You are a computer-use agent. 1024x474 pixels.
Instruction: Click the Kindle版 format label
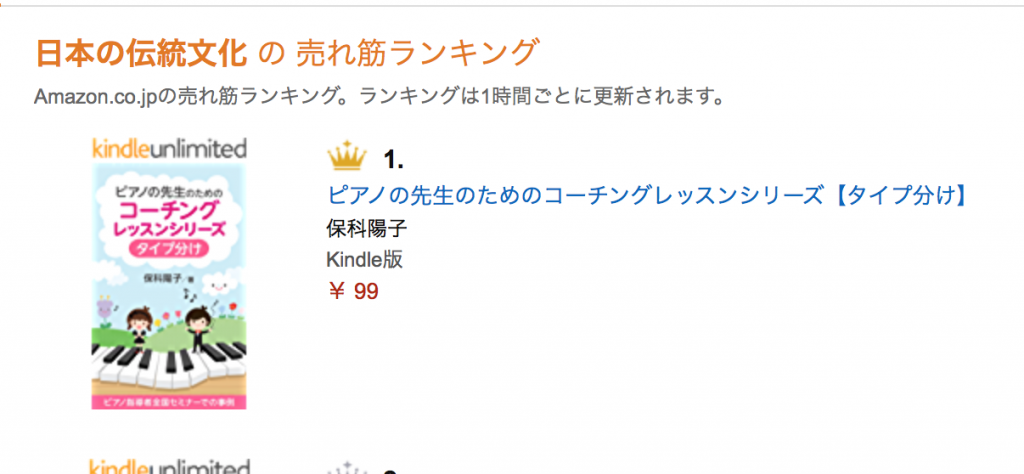tap(365, 259)
